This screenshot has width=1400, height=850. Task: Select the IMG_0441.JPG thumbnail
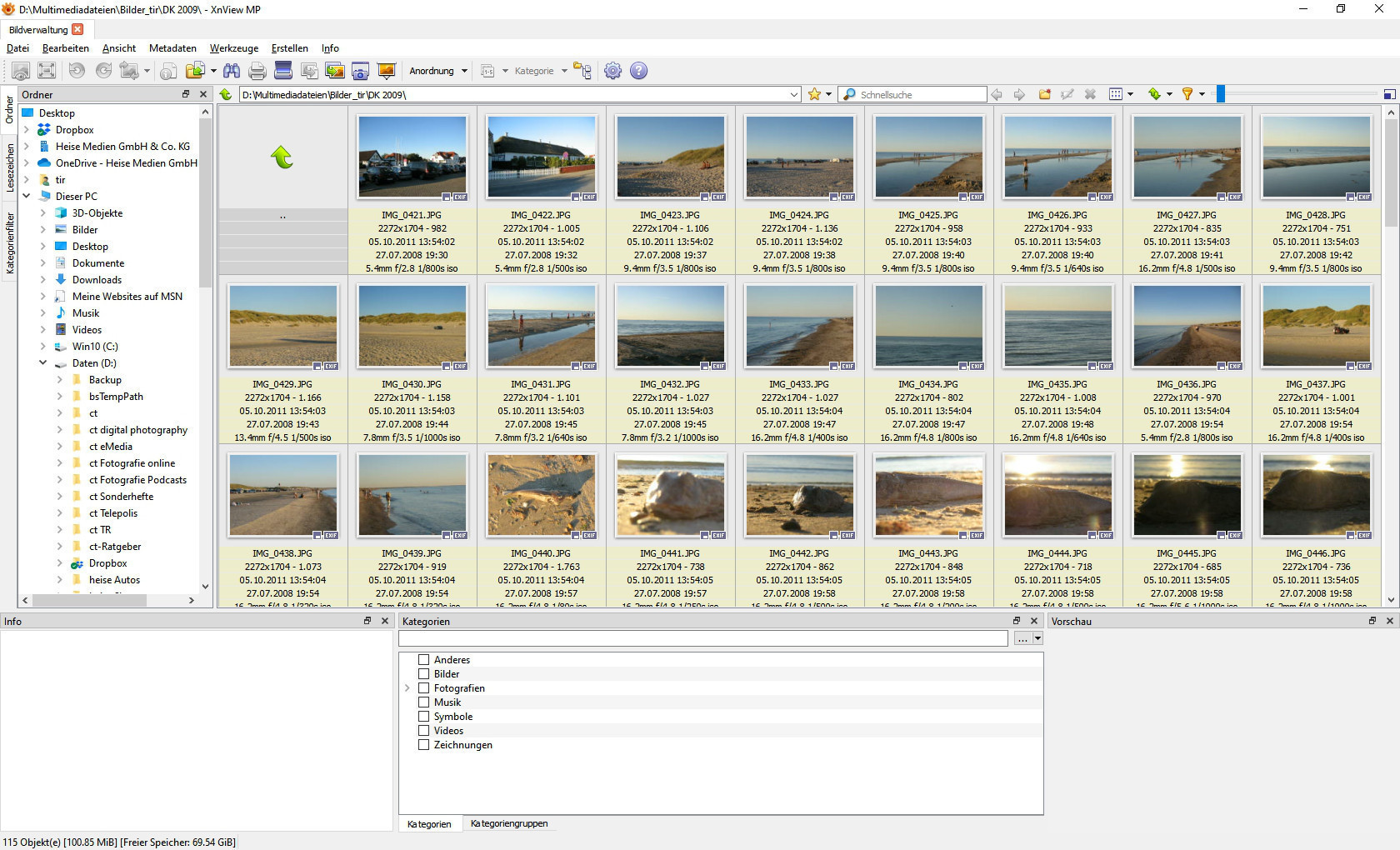point(670,496)
